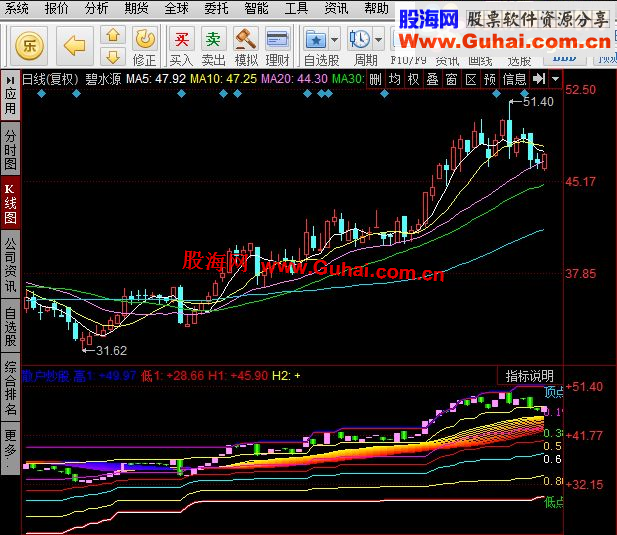
Task: Click the up arrow toolbar icon
Action: point(113,35)
